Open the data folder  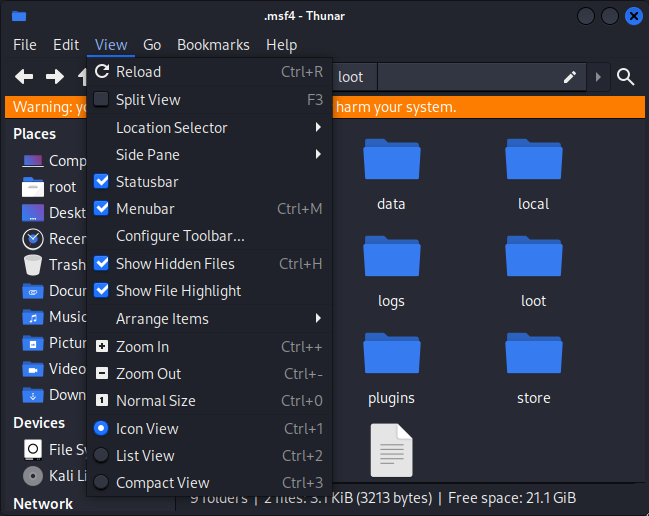coord(392,159)
